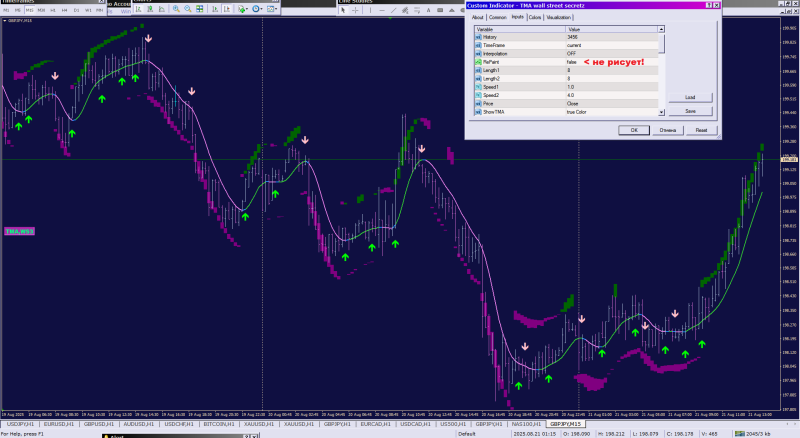The height and width of the screenshot is (438, 800).
Task: Click the Load button
Action: click(690, 97)
